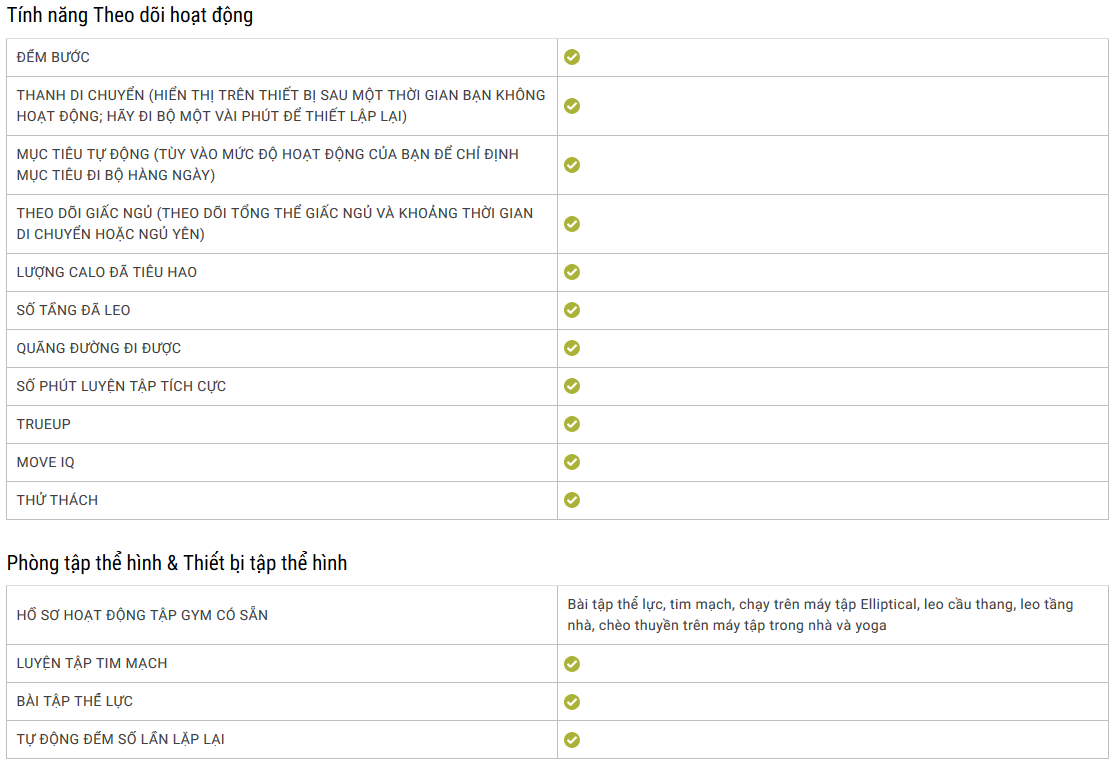Click the SỐ PHÚT LUYỆN TẬP TÍCH CỰC checkmark

pyautogui.click(x=572, y=386)
